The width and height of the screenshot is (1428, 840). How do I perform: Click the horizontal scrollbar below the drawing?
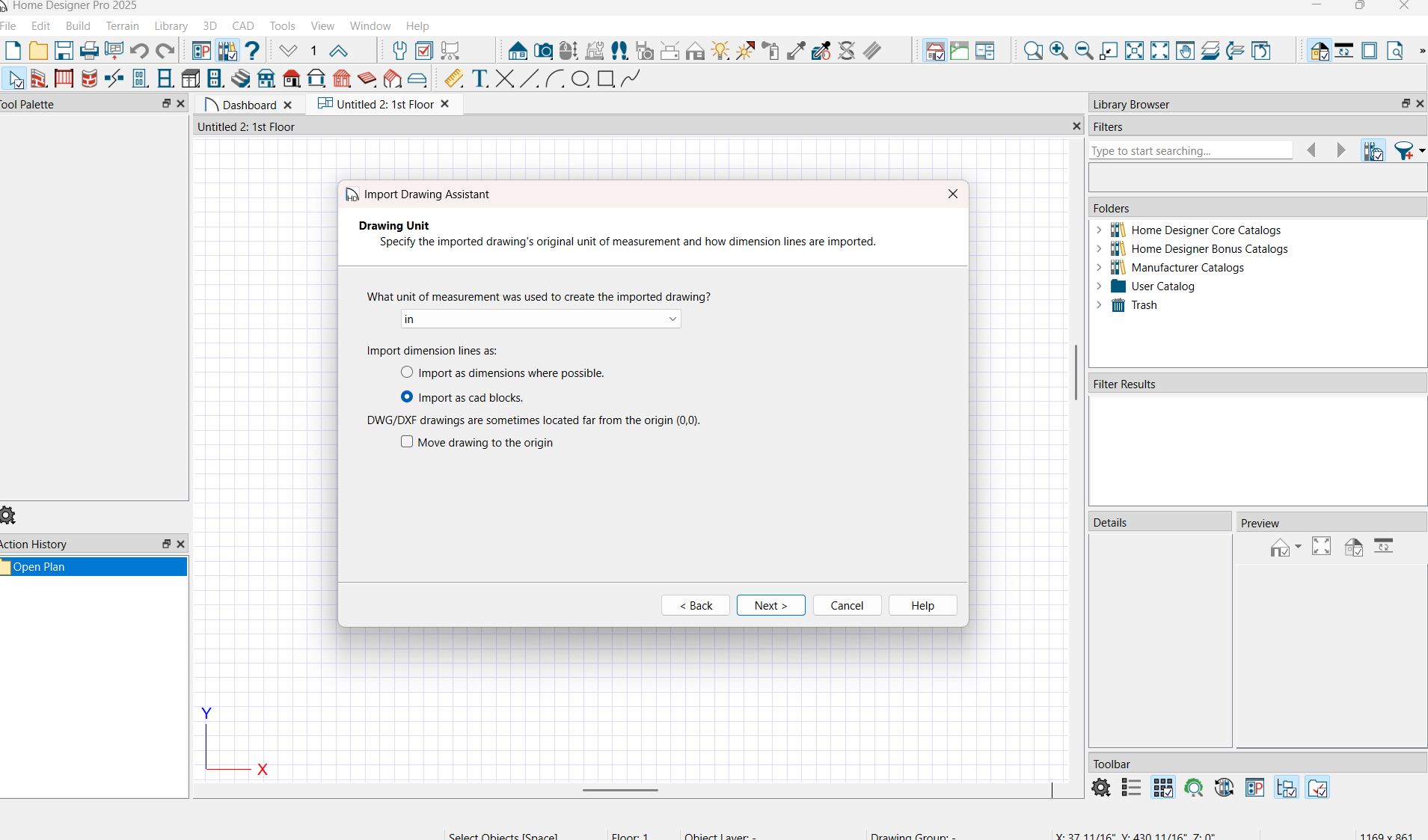(620, 790)
